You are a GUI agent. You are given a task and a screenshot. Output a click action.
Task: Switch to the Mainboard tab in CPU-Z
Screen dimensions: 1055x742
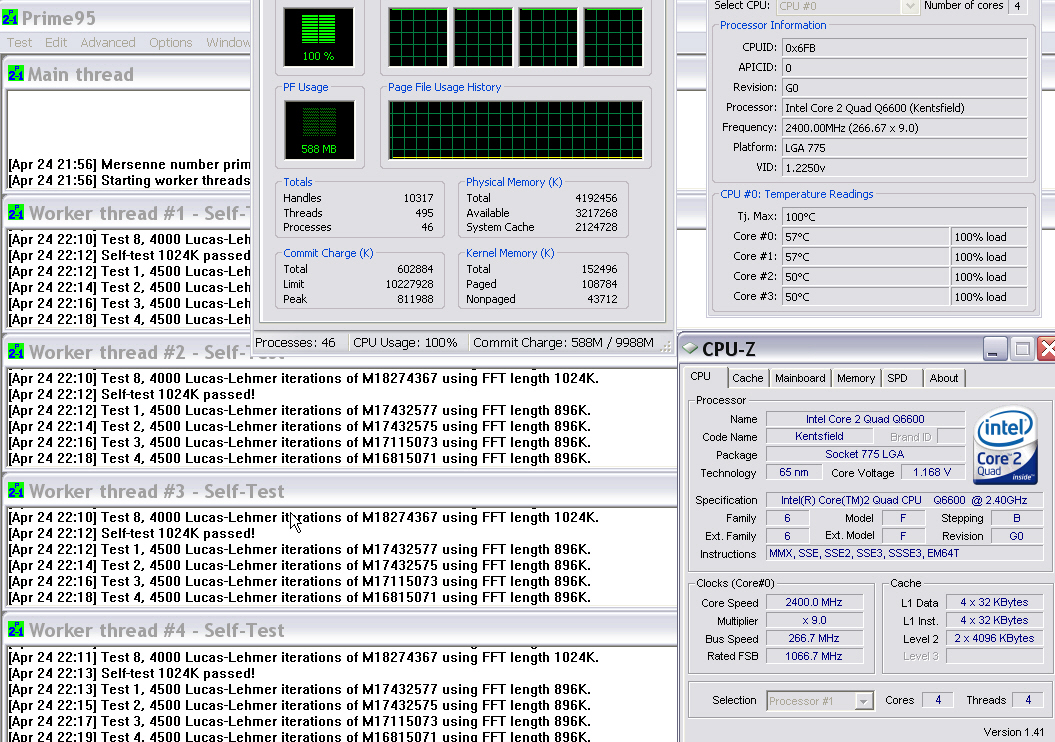click(x=800, y=378)
